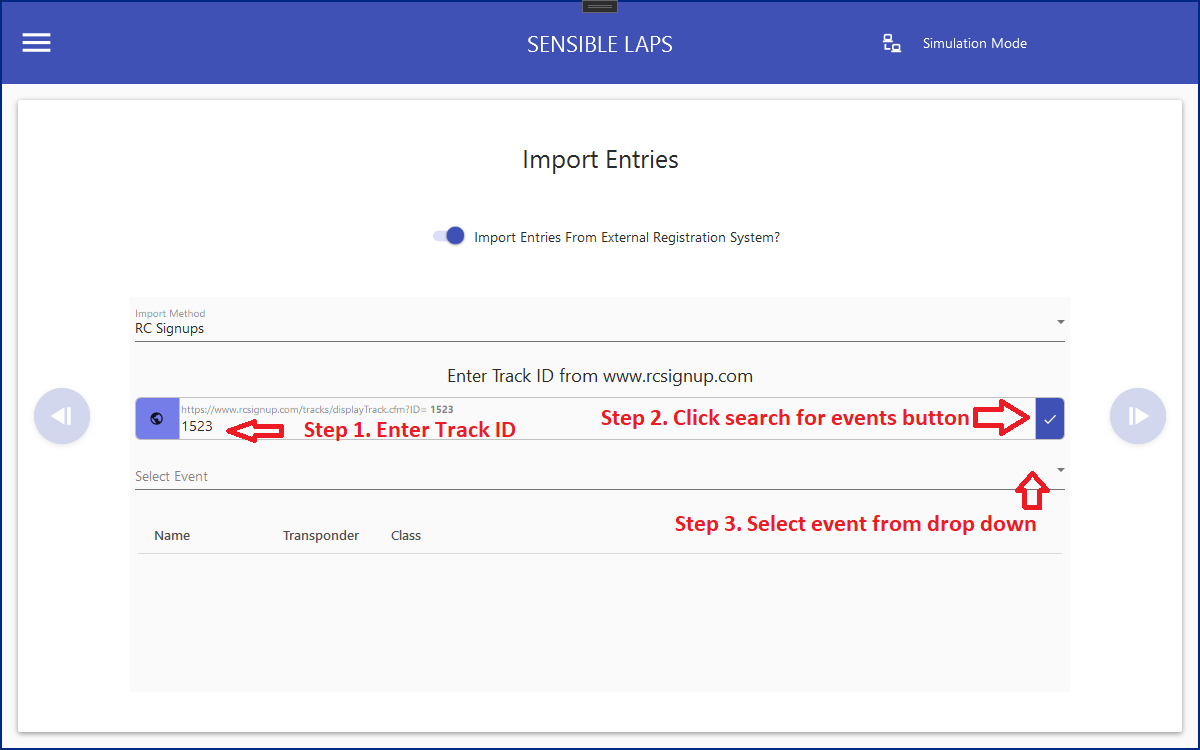Screen dimensions: 1200x750
Task: Click the 'Import Entries From External Registration System?' label
Action: (x=627, y=238)
